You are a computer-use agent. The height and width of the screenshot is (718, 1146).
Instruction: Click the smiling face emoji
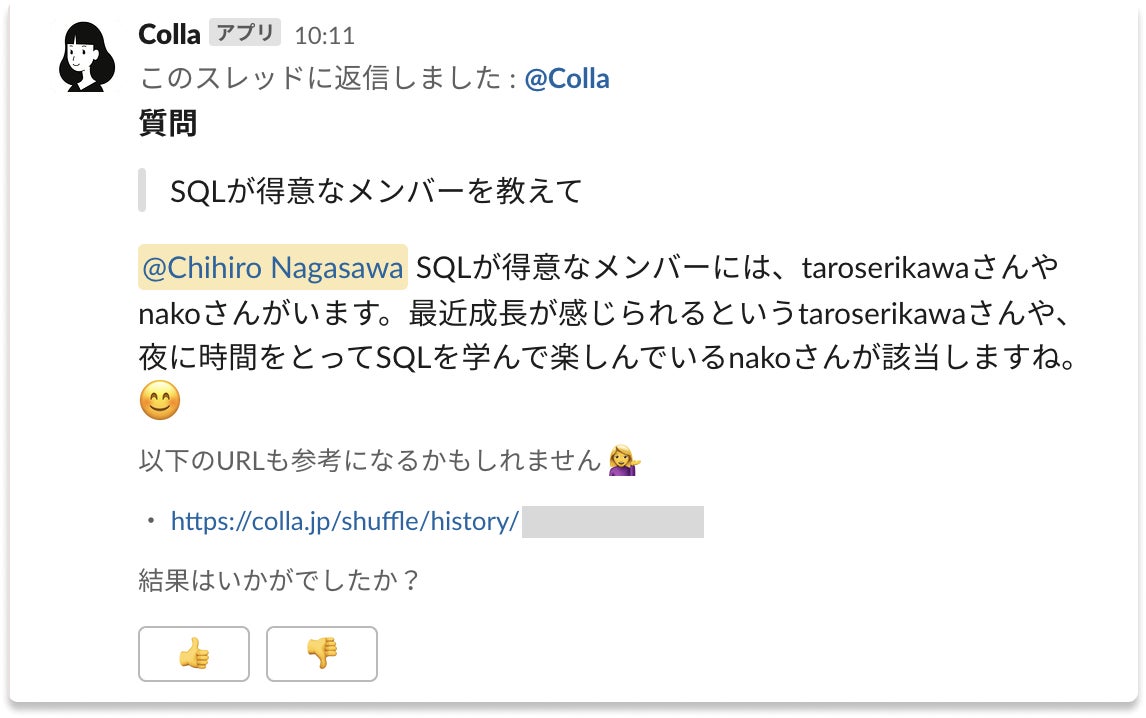click(x=160, y=402)
